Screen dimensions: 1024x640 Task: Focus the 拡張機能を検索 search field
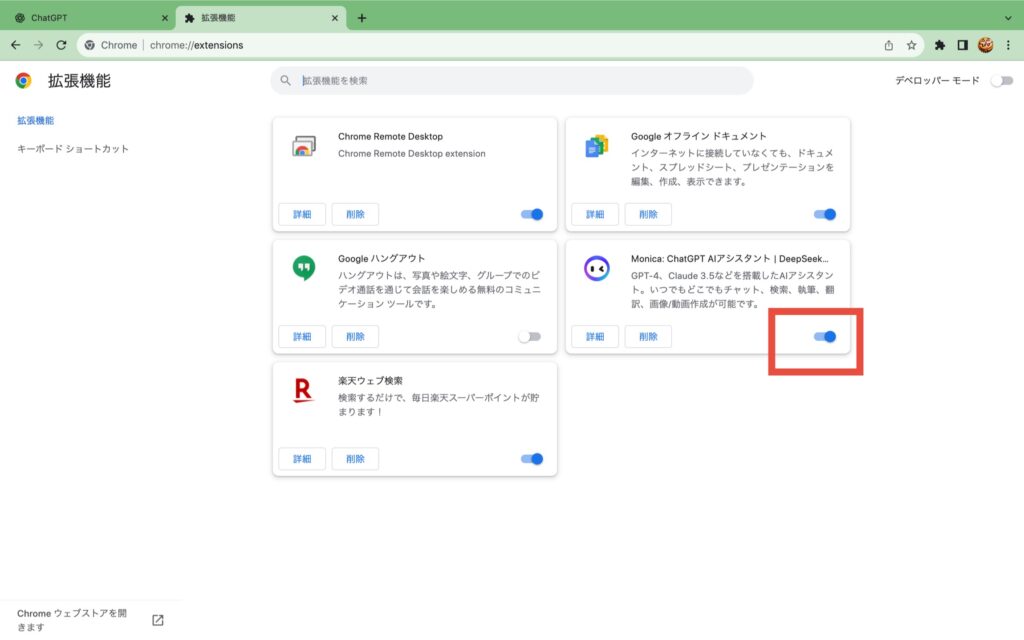(512, 80)
